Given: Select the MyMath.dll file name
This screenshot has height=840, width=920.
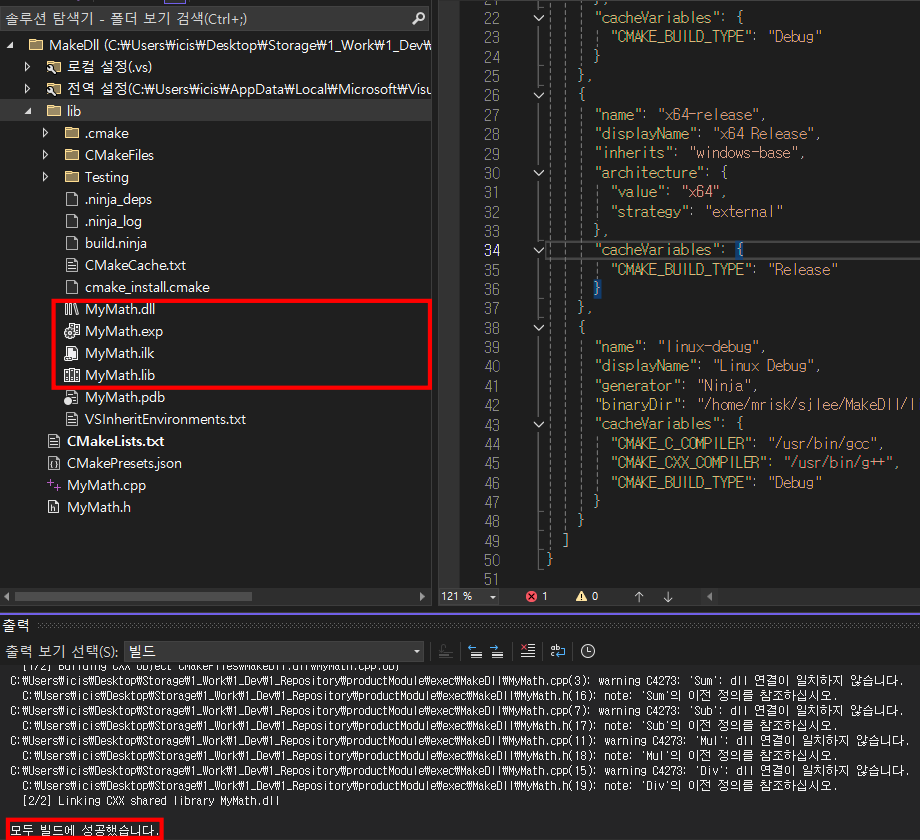Looking at the screenshot, I should click(x=120, y=309).
